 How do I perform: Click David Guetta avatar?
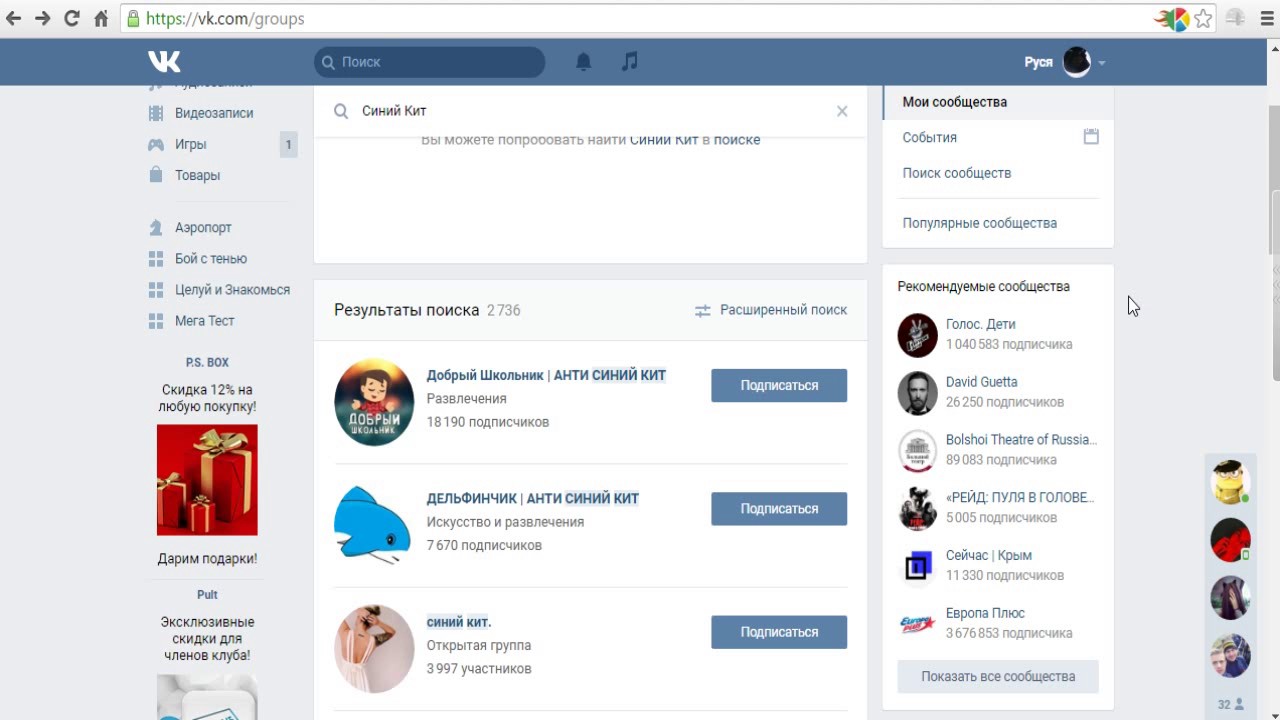click(917, 393)
